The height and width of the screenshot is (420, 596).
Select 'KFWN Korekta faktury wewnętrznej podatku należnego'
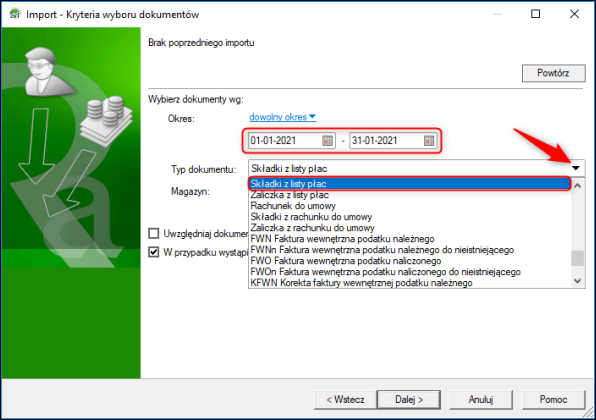409,283
